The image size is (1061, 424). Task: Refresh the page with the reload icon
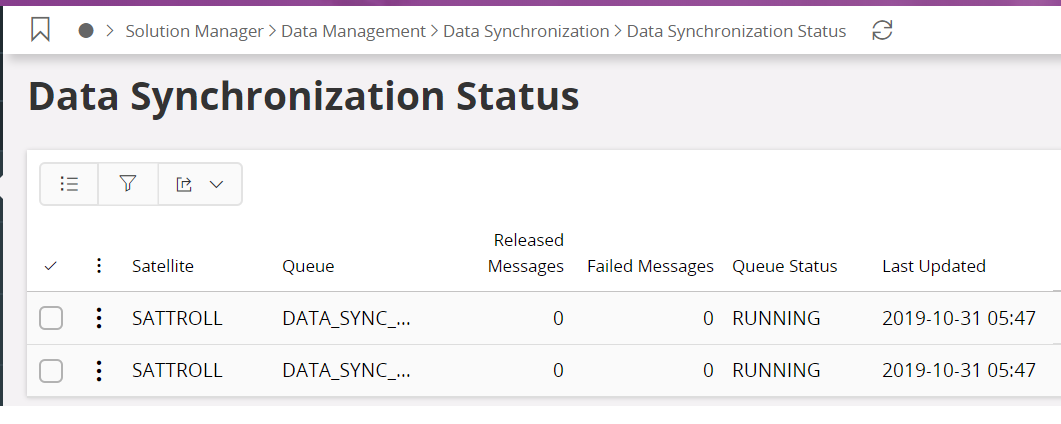881,31
